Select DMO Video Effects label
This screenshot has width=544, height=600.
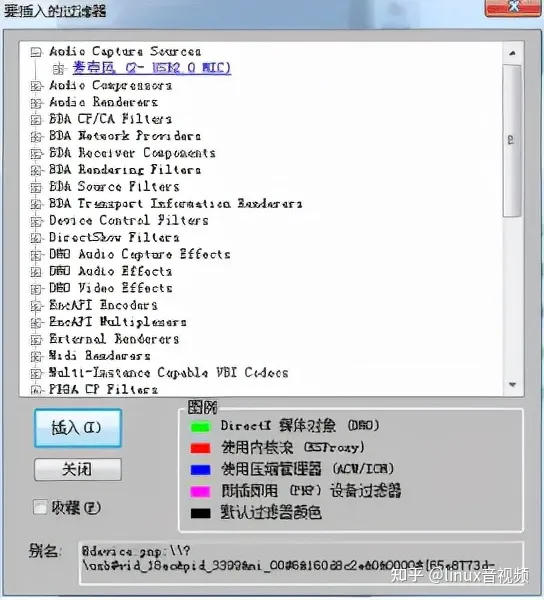click(x=111, y=288)
